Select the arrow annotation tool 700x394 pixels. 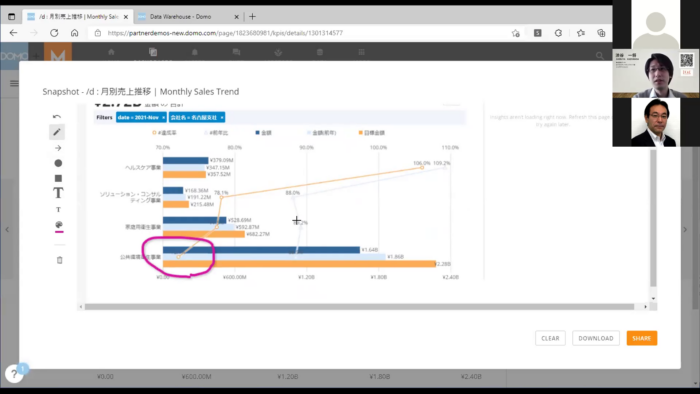[58, 148]
